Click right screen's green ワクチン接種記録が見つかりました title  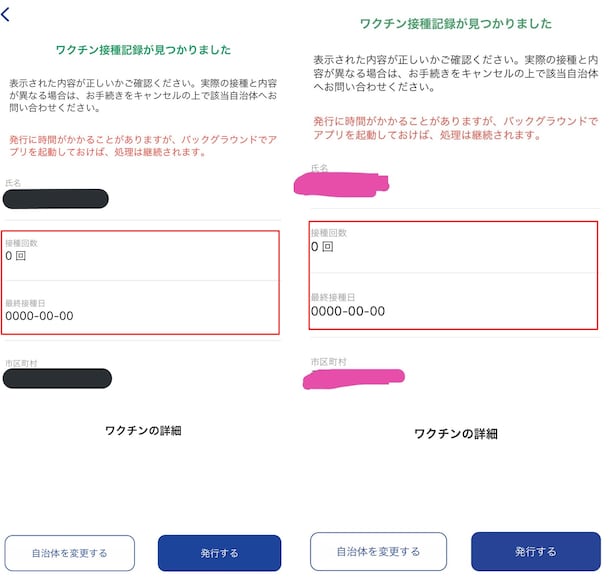point(455,22)
